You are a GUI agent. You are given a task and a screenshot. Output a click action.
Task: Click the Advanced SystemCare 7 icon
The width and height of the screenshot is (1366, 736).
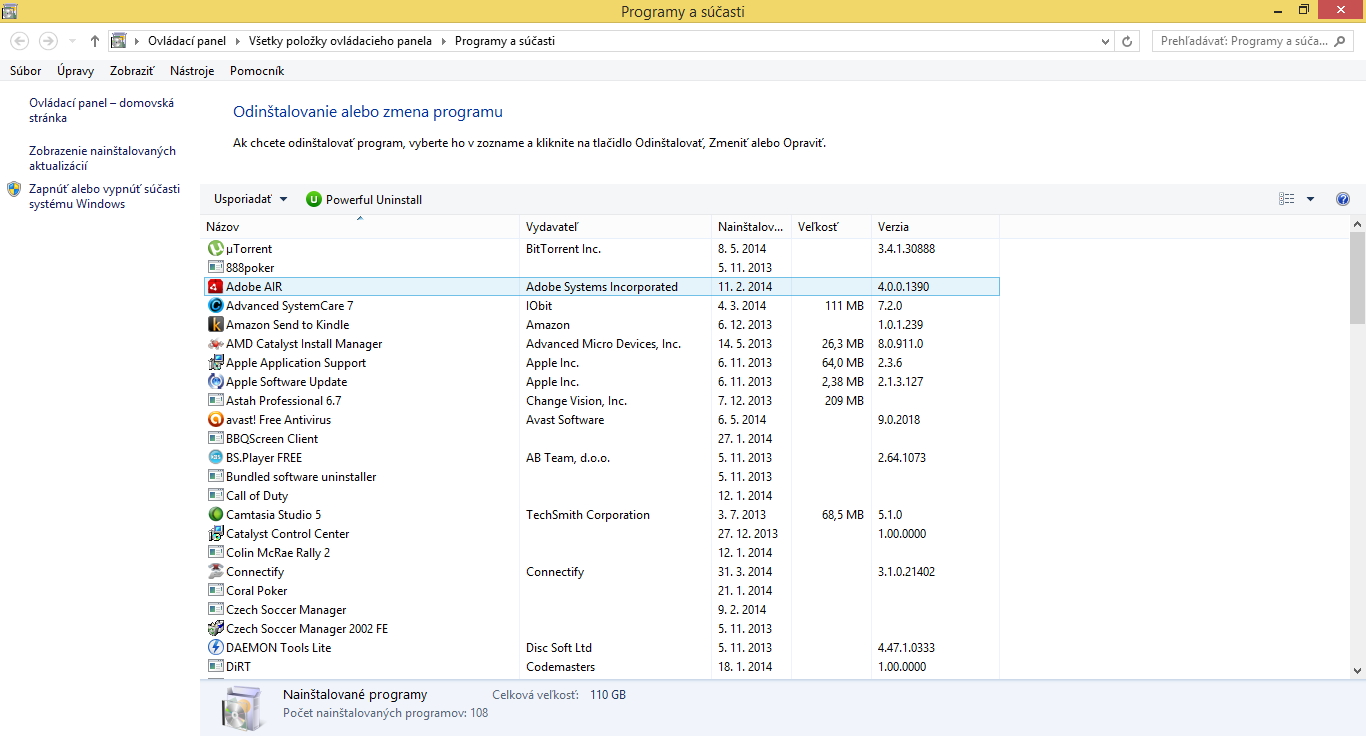[215, 305]
